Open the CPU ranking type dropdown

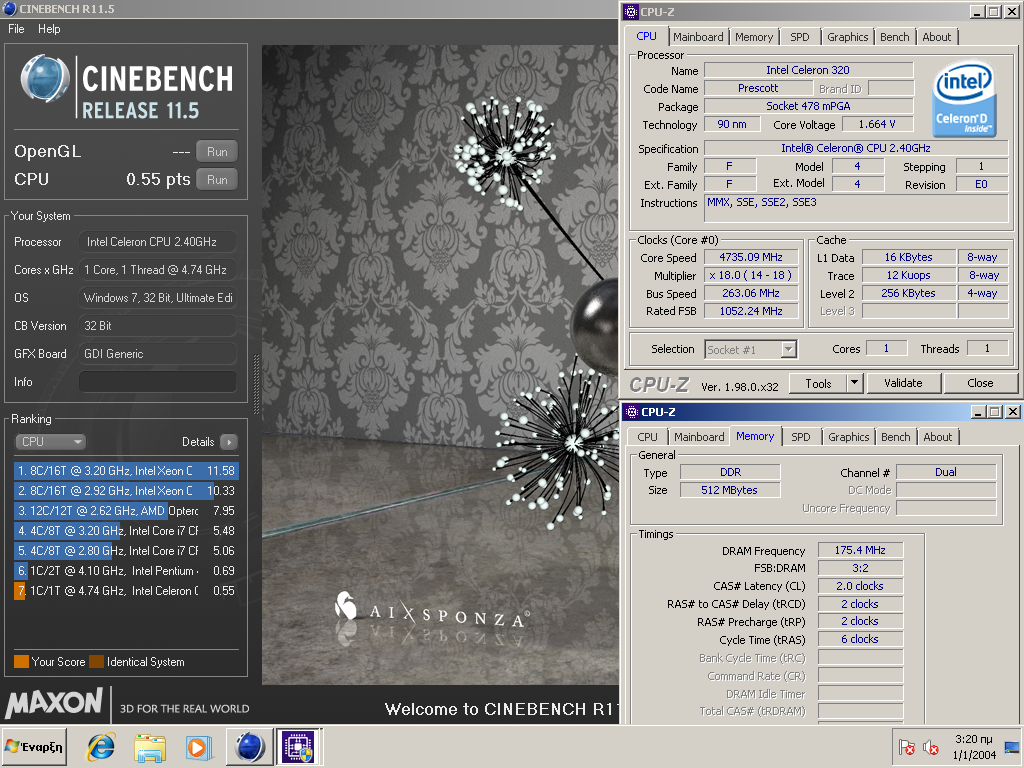tap(50, 442)
